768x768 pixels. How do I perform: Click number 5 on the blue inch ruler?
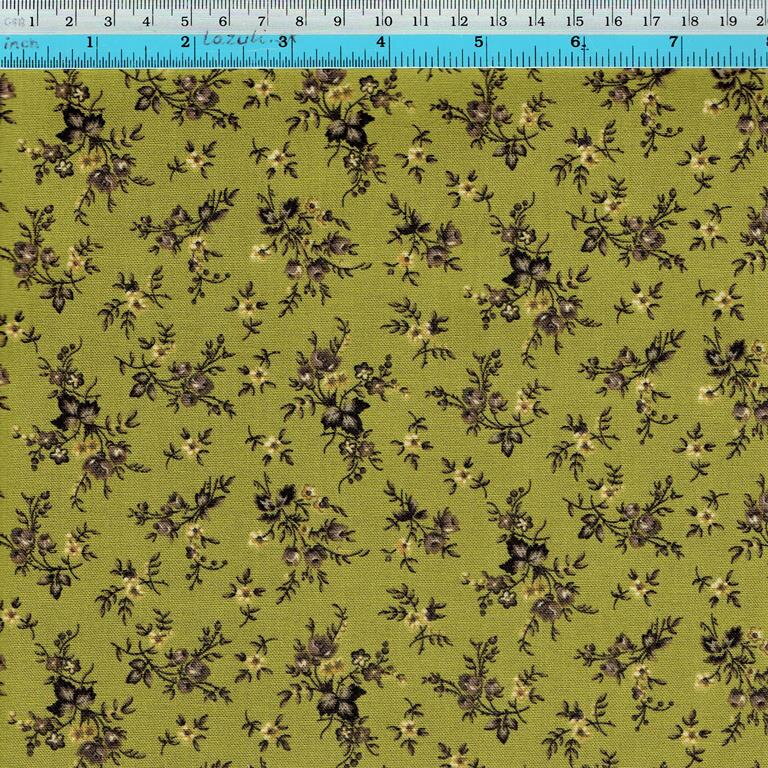point(479,42)
